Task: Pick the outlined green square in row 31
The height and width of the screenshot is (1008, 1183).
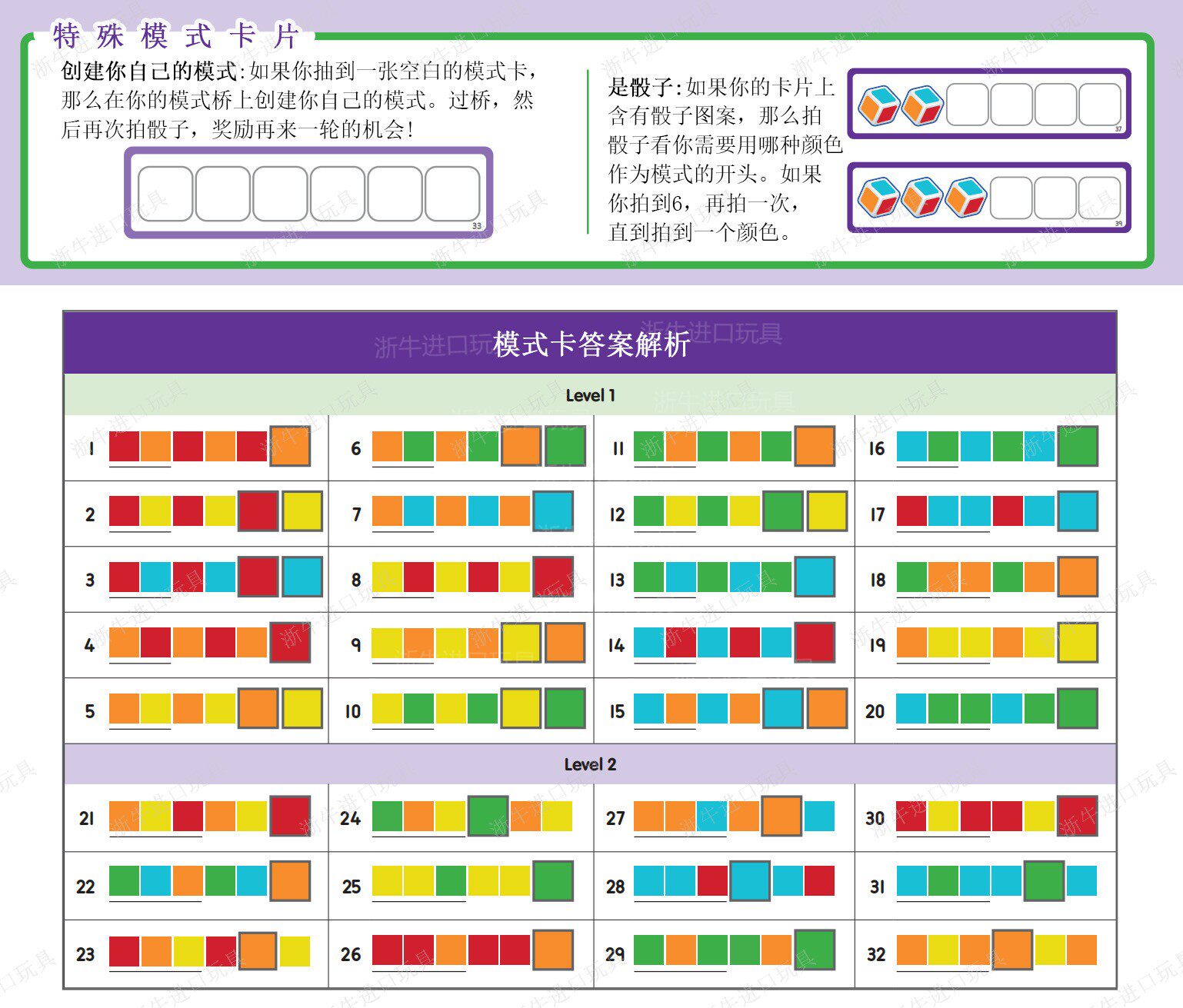Action: (1045, 881)
